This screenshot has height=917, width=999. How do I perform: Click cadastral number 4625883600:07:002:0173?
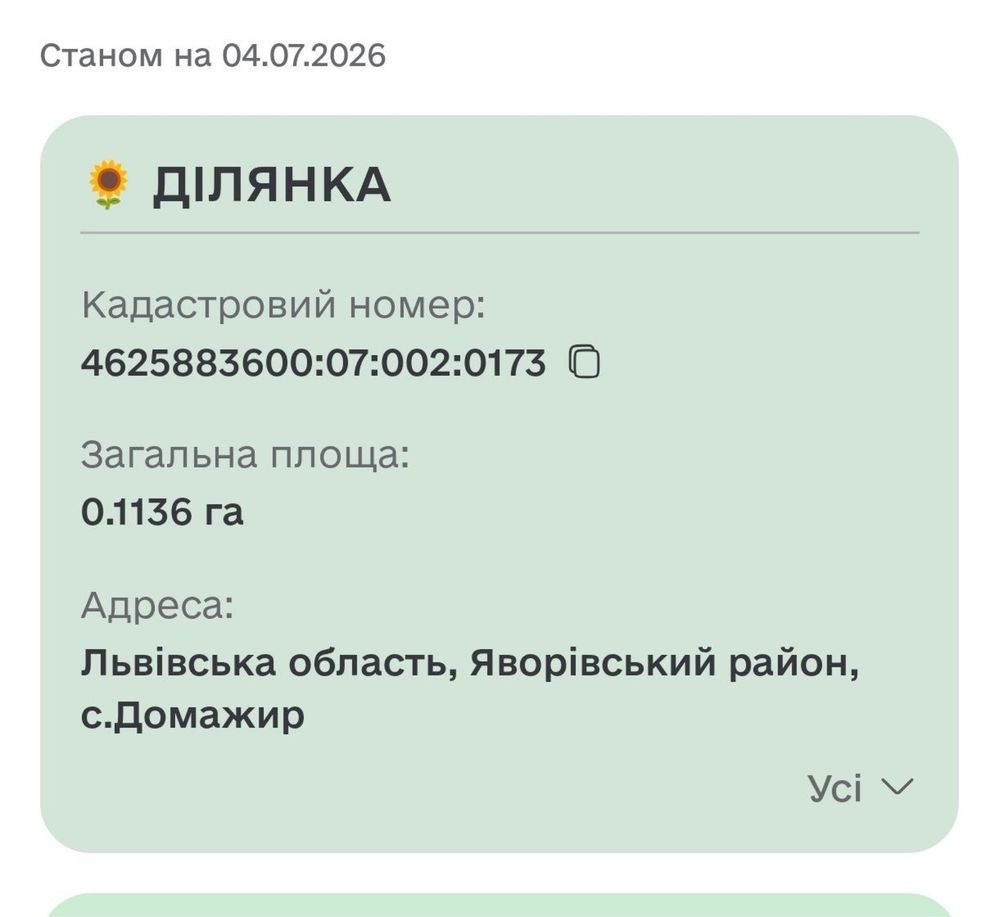click(313, 363)
